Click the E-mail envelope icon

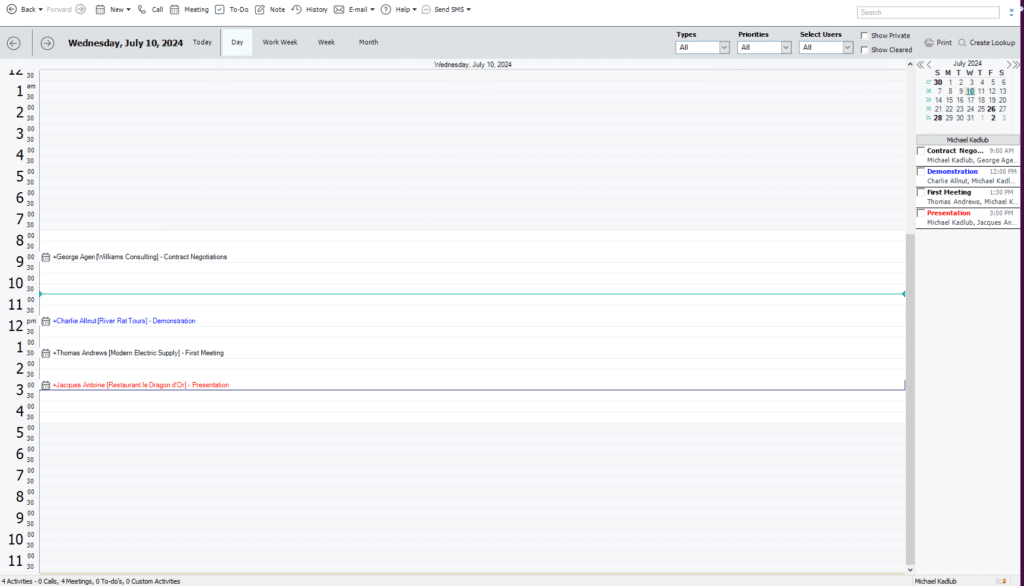339,10
